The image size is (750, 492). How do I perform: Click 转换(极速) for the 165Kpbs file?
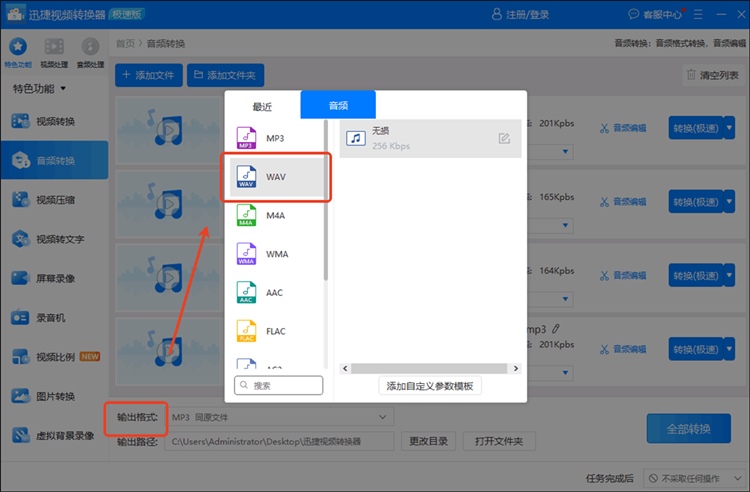tap(696, 202)
